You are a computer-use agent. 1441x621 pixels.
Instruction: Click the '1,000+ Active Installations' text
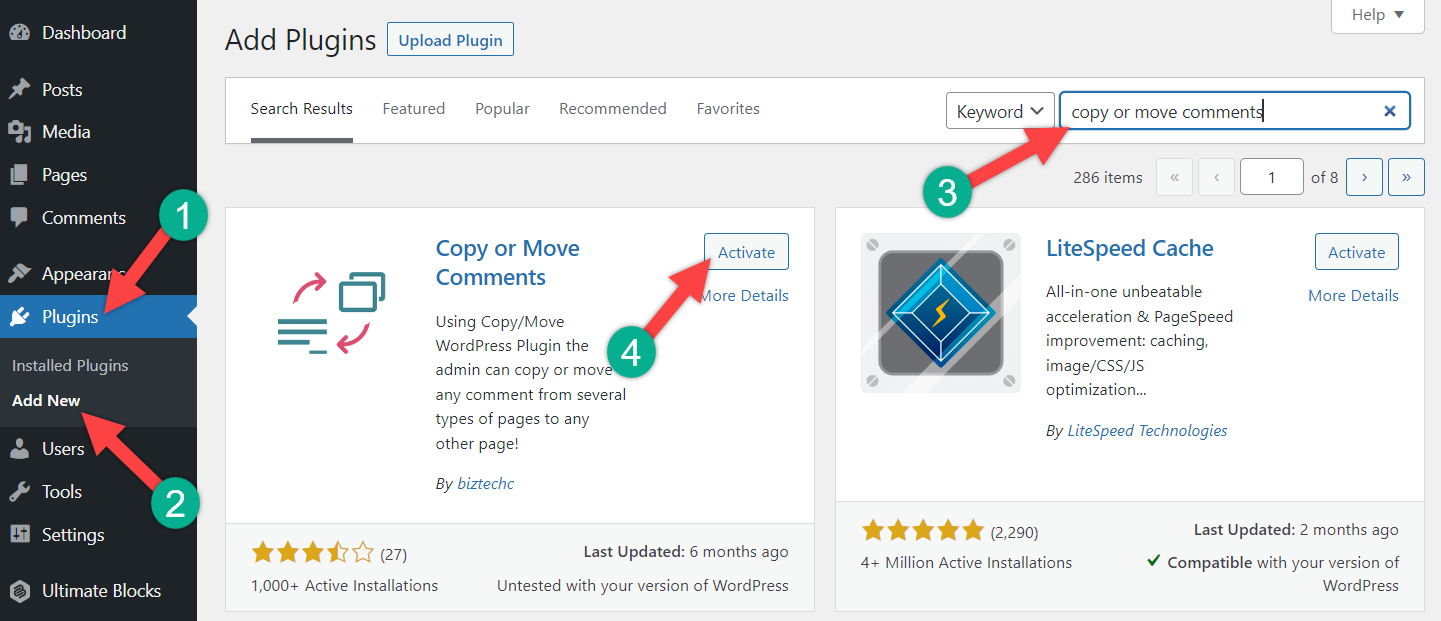coord(345,585)
